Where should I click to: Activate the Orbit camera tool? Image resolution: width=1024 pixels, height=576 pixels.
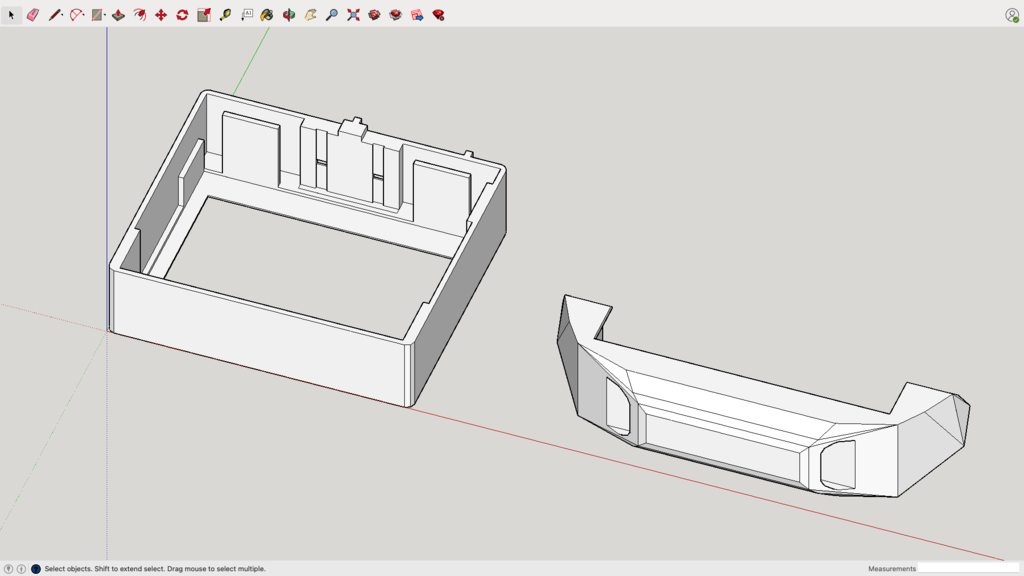(289, 15)
